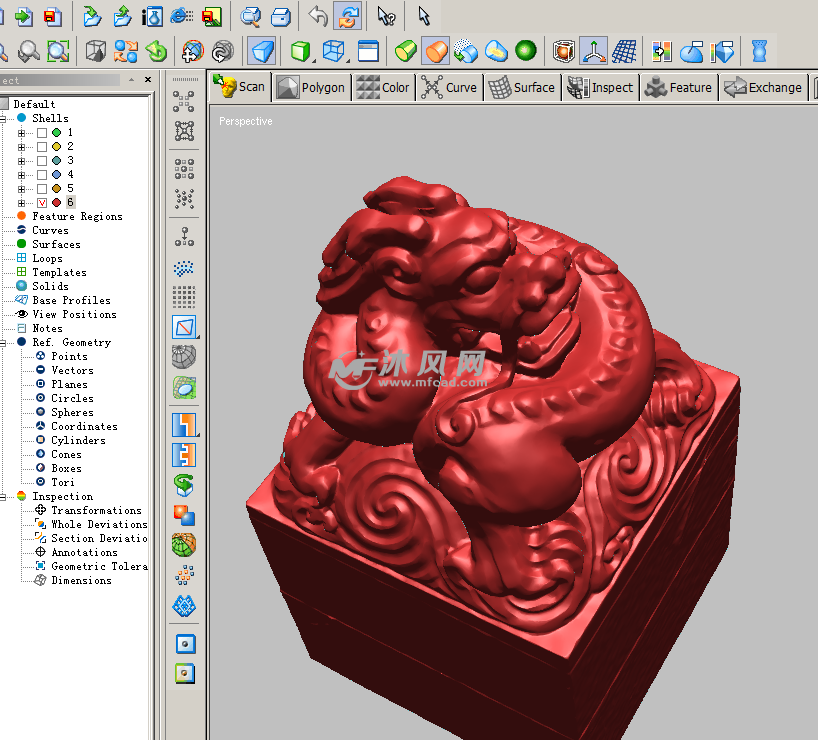Click the red and blue overlapping shapes icon
The height and width of the screenshot is (740, 818).
click(184, 515)
